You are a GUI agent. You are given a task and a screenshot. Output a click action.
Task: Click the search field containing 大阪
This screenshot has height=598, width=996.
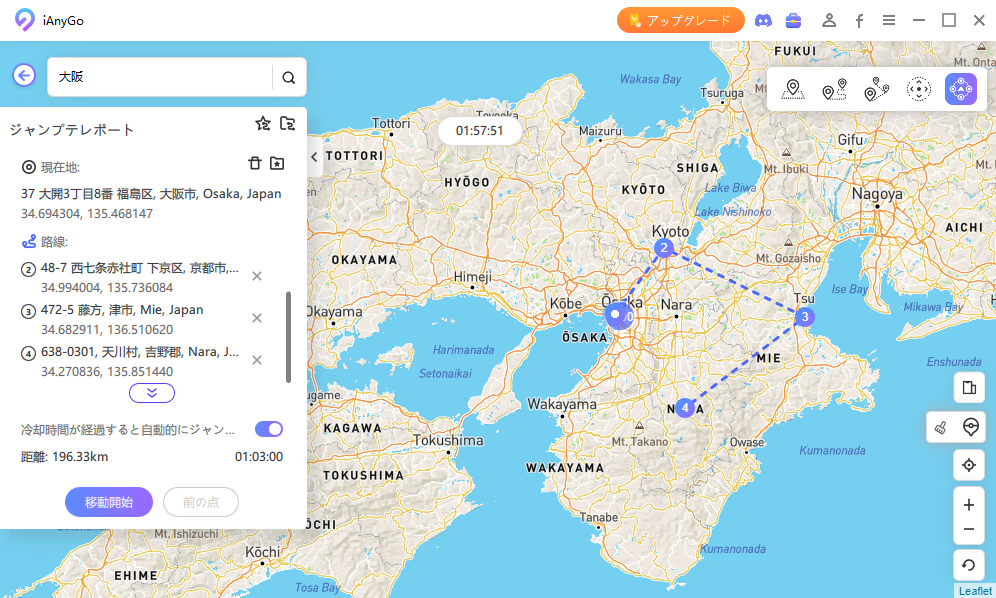[x=160, y=77]
